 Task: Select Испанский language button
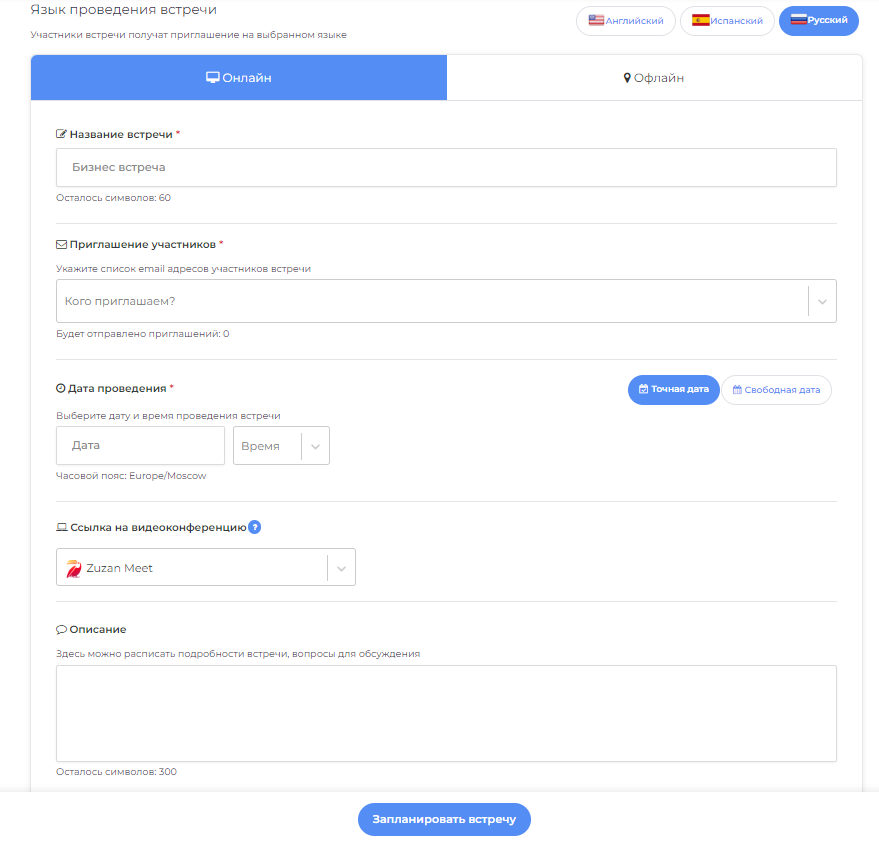pyautogui.click(x=727, y=21)
